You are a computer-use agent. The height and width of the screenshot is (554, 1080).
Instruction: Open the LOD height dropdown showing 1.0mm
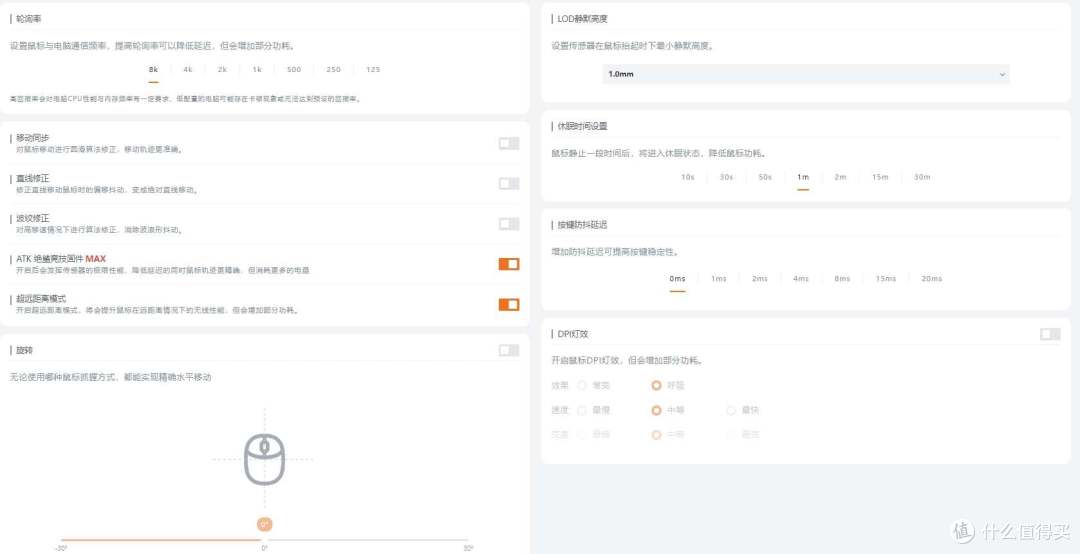[x=806, y=74]
